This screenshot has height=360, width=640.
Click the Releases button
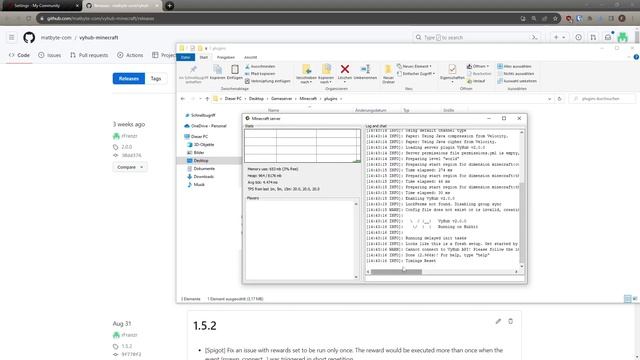coord(129,78)
